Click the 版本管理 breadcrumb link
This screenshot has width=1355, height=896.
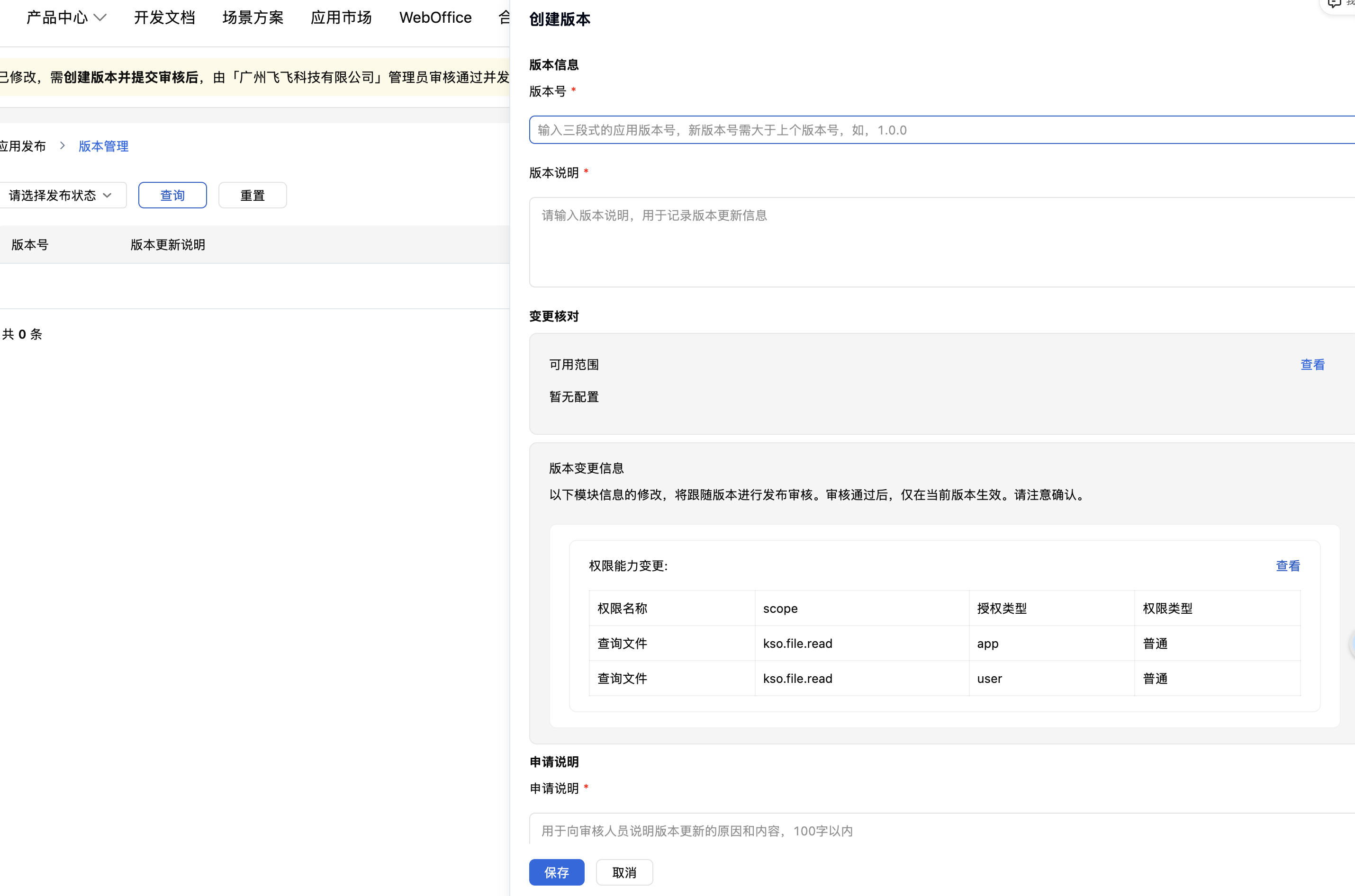point(103,146)
